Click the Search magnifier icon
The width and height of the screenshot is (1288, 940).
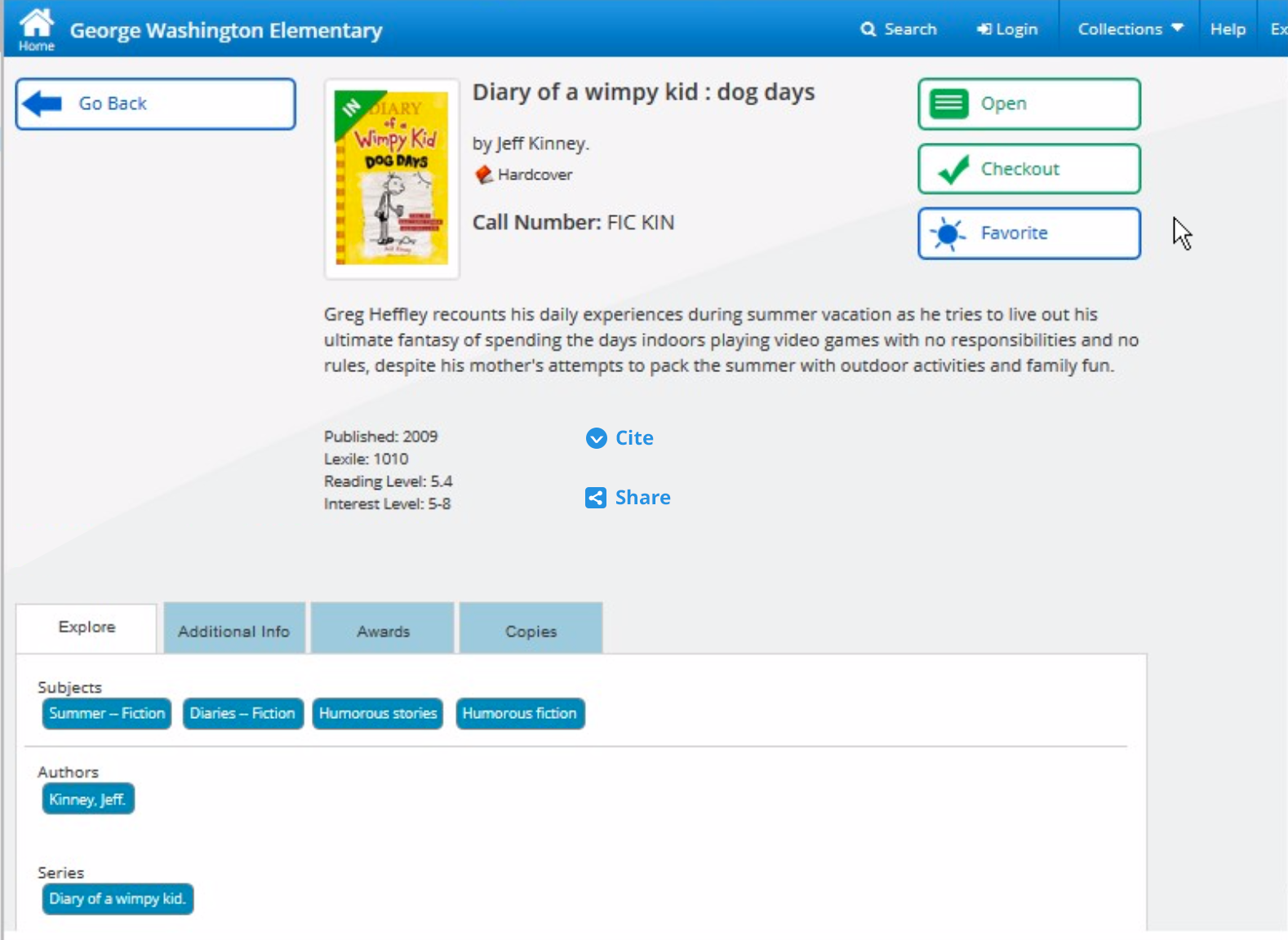tap(868, 29)
